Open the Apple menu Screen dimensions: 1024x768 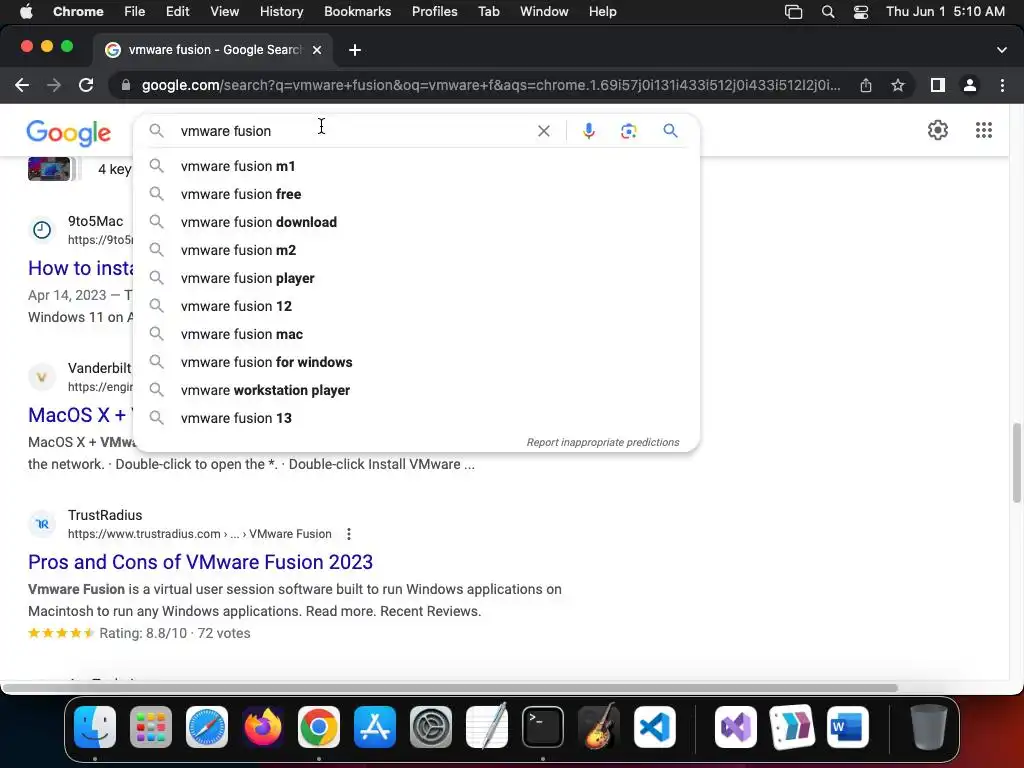[x=26, y=12]
